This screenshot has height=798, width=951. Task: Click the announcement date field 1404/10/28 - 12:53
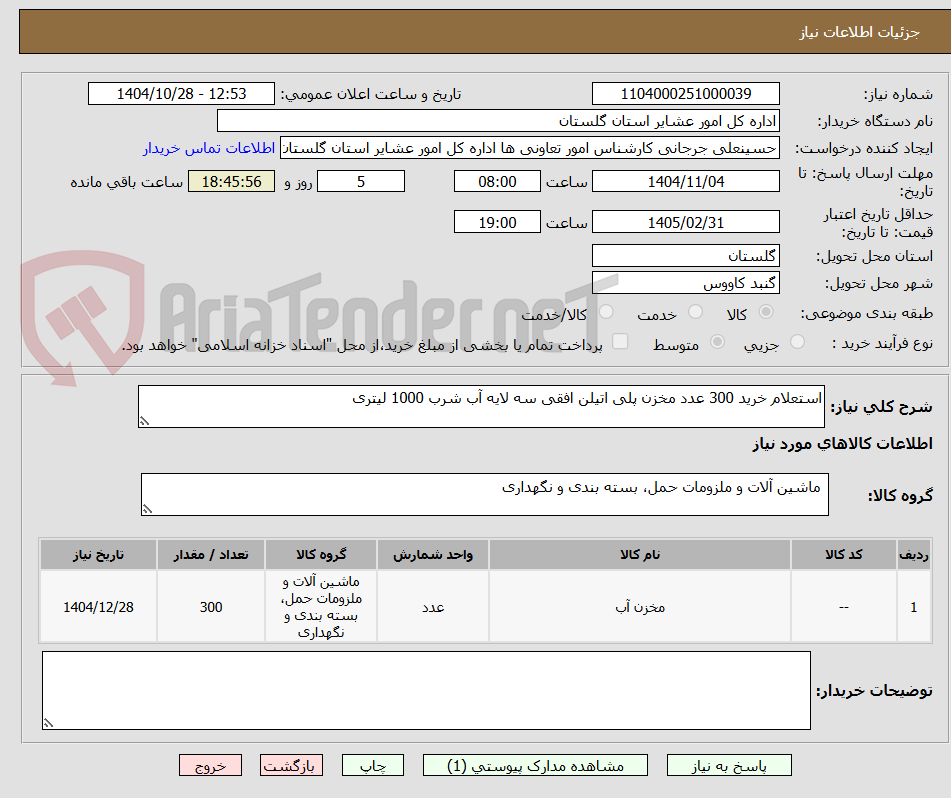(181, 94)
